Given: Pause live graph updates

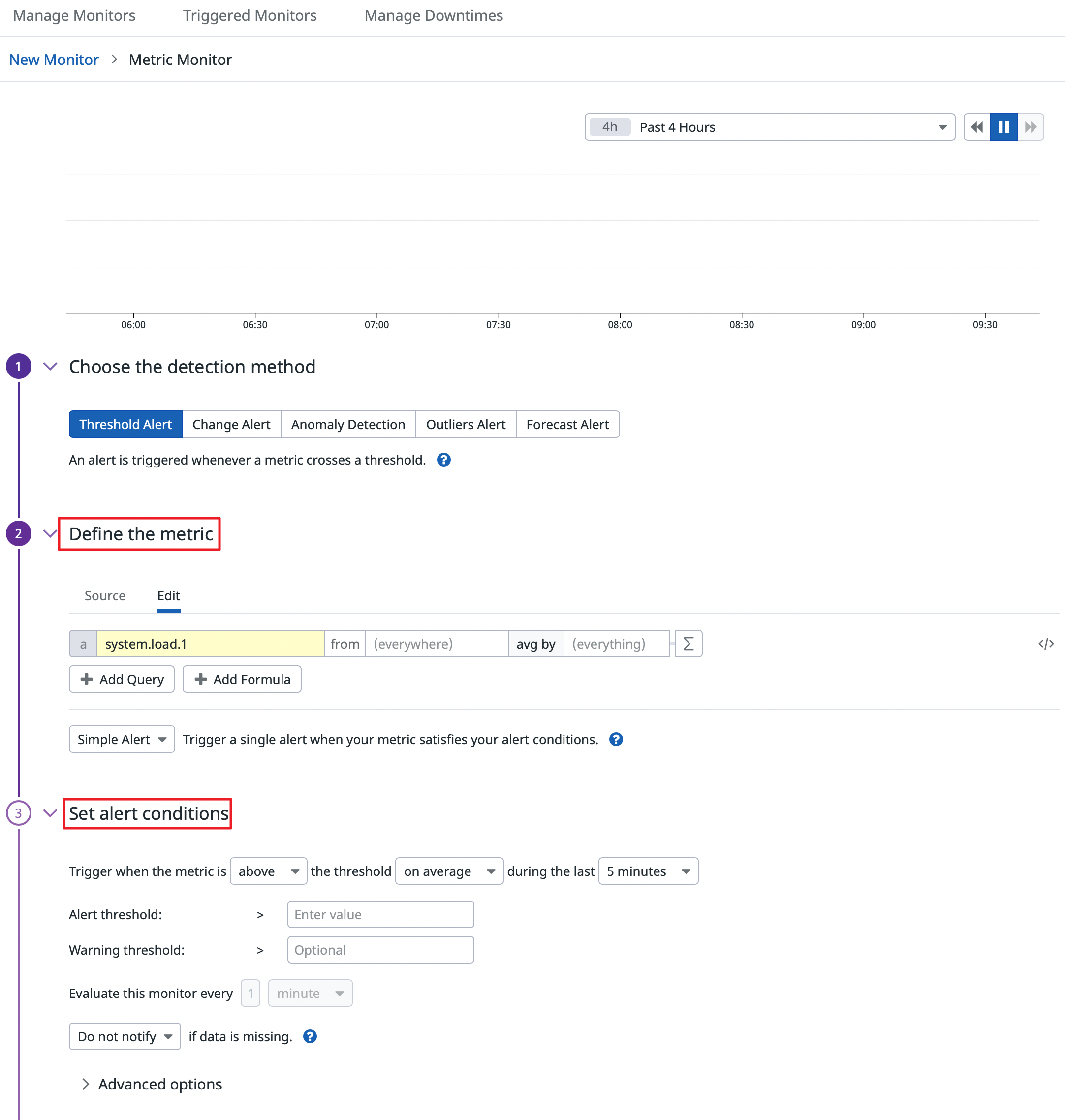Looking at the screenshot, I should (x=1003, y=127).
